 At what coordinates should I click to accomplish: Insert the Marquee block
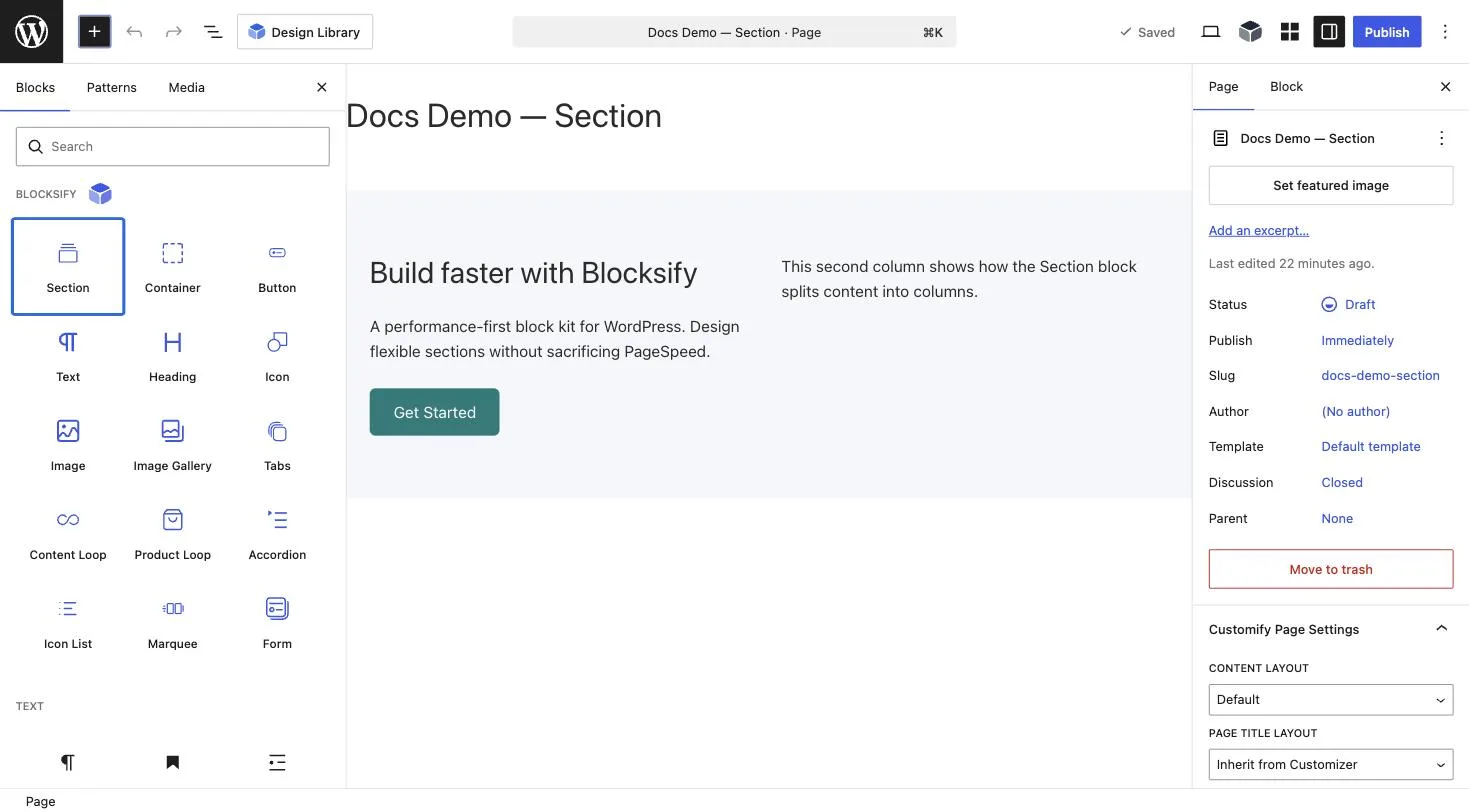pyautogui.click(x=173, y=623)
